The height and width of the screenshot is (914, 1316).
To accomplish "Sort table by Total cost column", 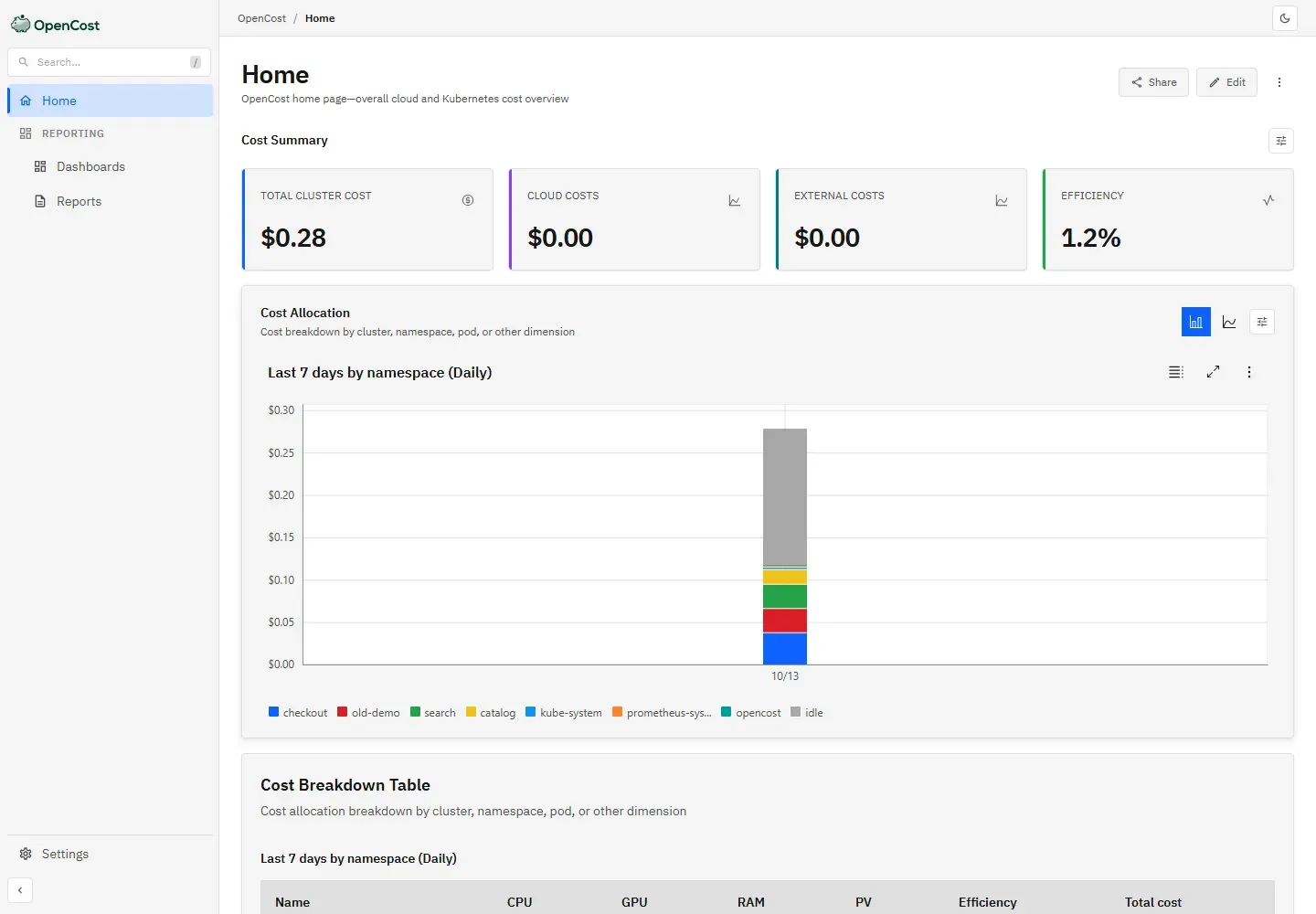I will (1153, 902).
